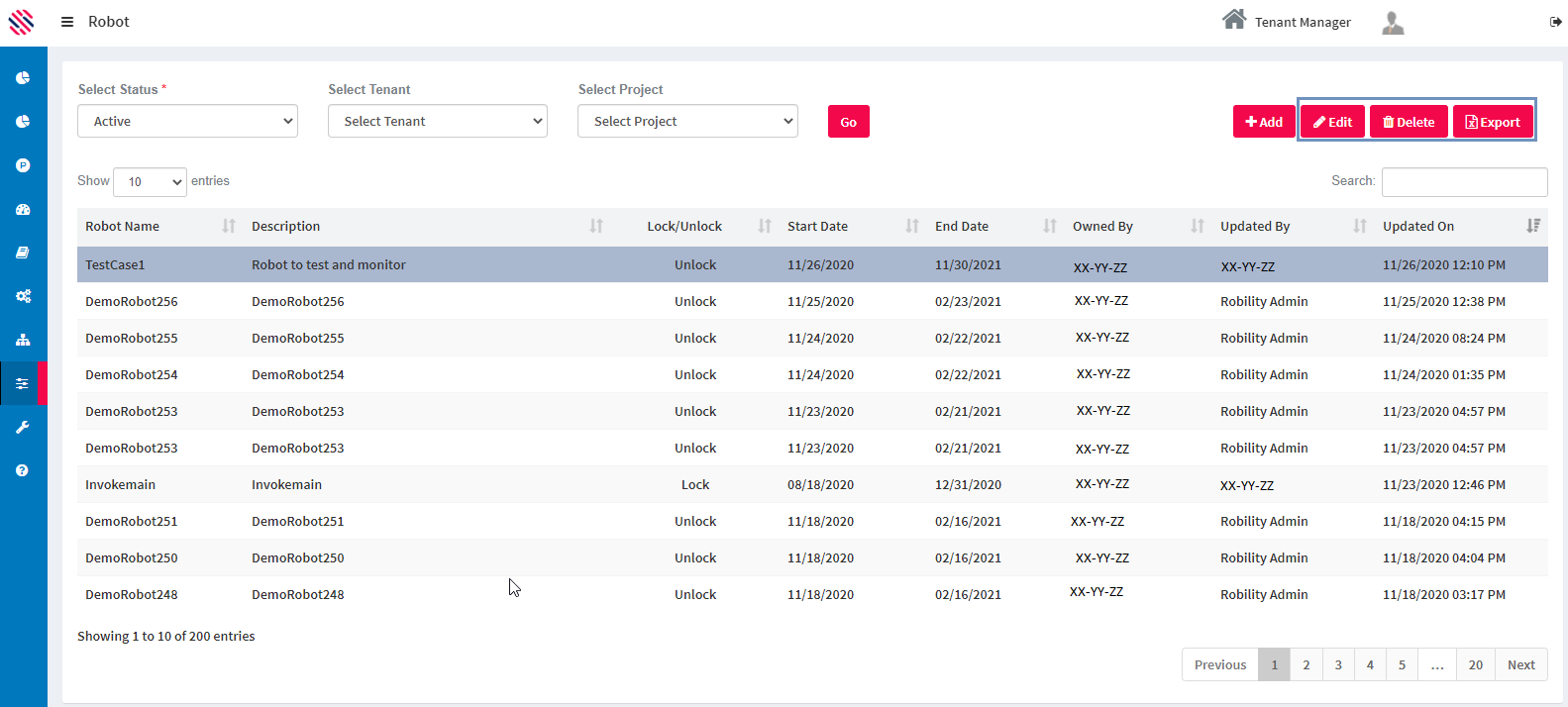
Task: Click the Export button
Action: coord(1493,122)
